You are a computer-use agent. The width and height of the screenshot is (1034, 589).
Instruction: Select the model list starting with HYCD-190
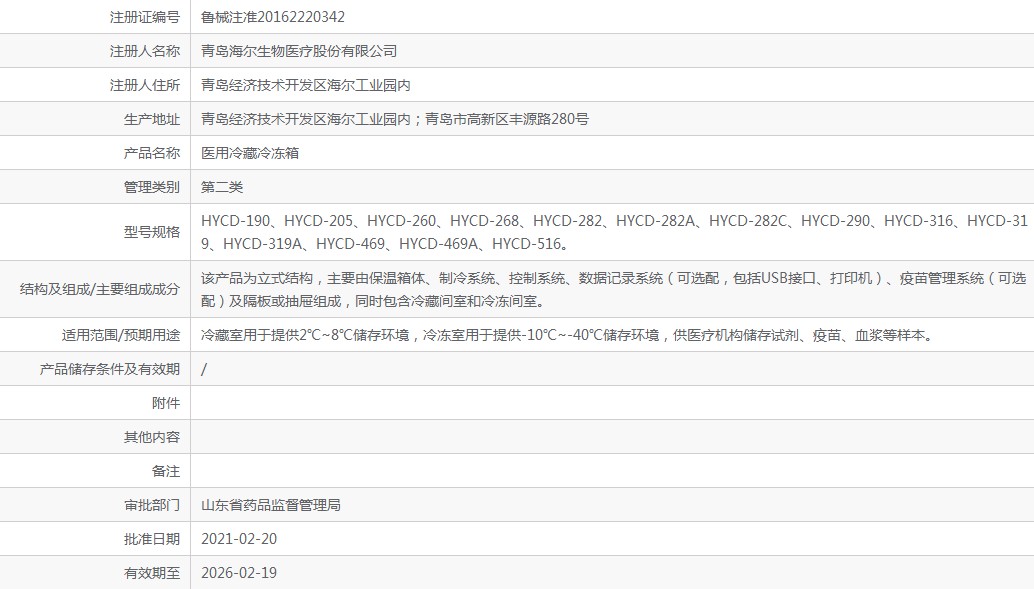[x=615, y=232]
